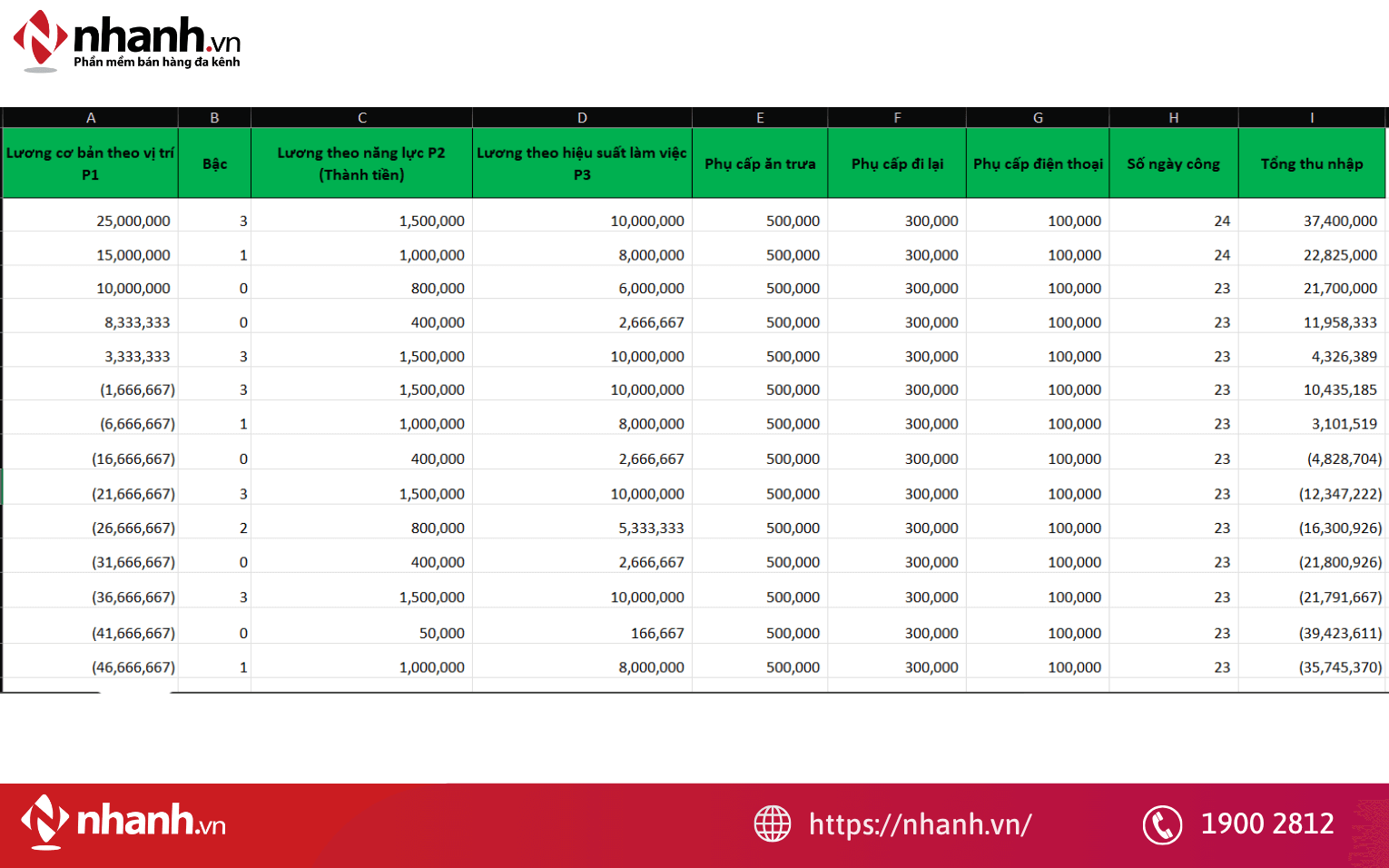Select column A header
The width and height of the screenshot is (1389, 868).
[x=91, y=118]
